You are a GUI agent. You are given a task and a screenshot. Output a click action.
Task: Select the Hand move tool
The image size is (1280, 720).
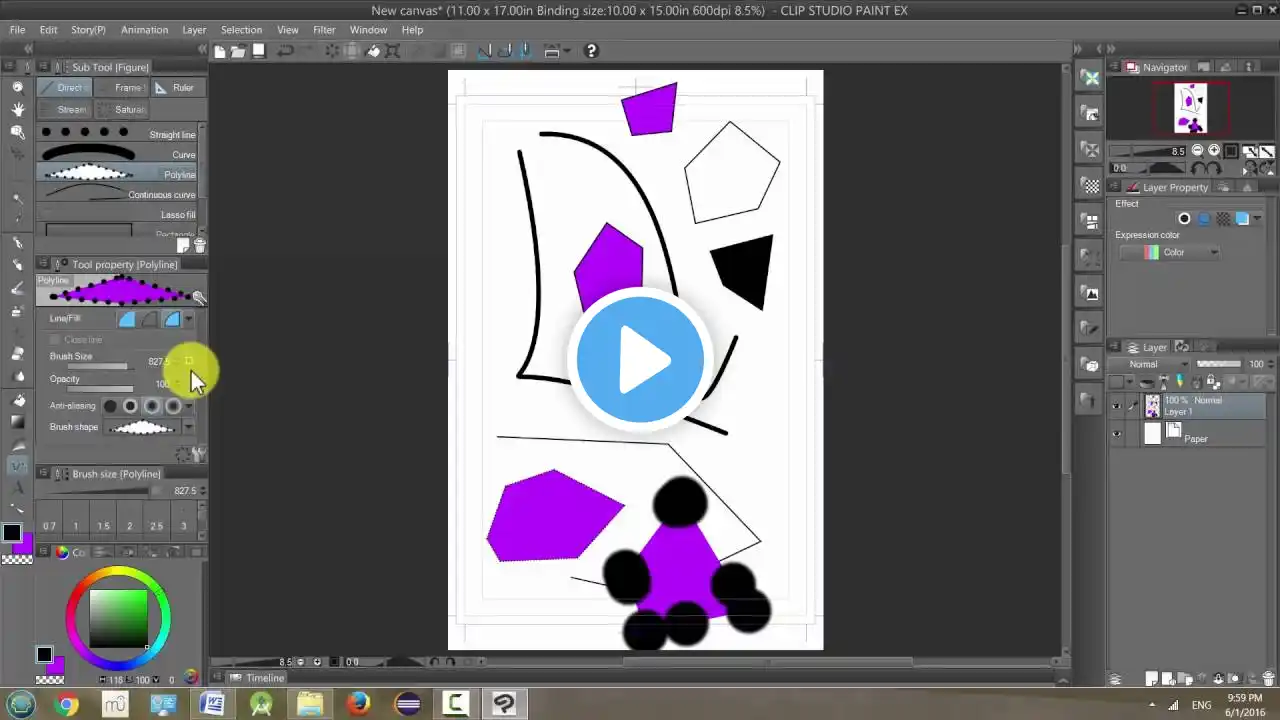point(17,109)
